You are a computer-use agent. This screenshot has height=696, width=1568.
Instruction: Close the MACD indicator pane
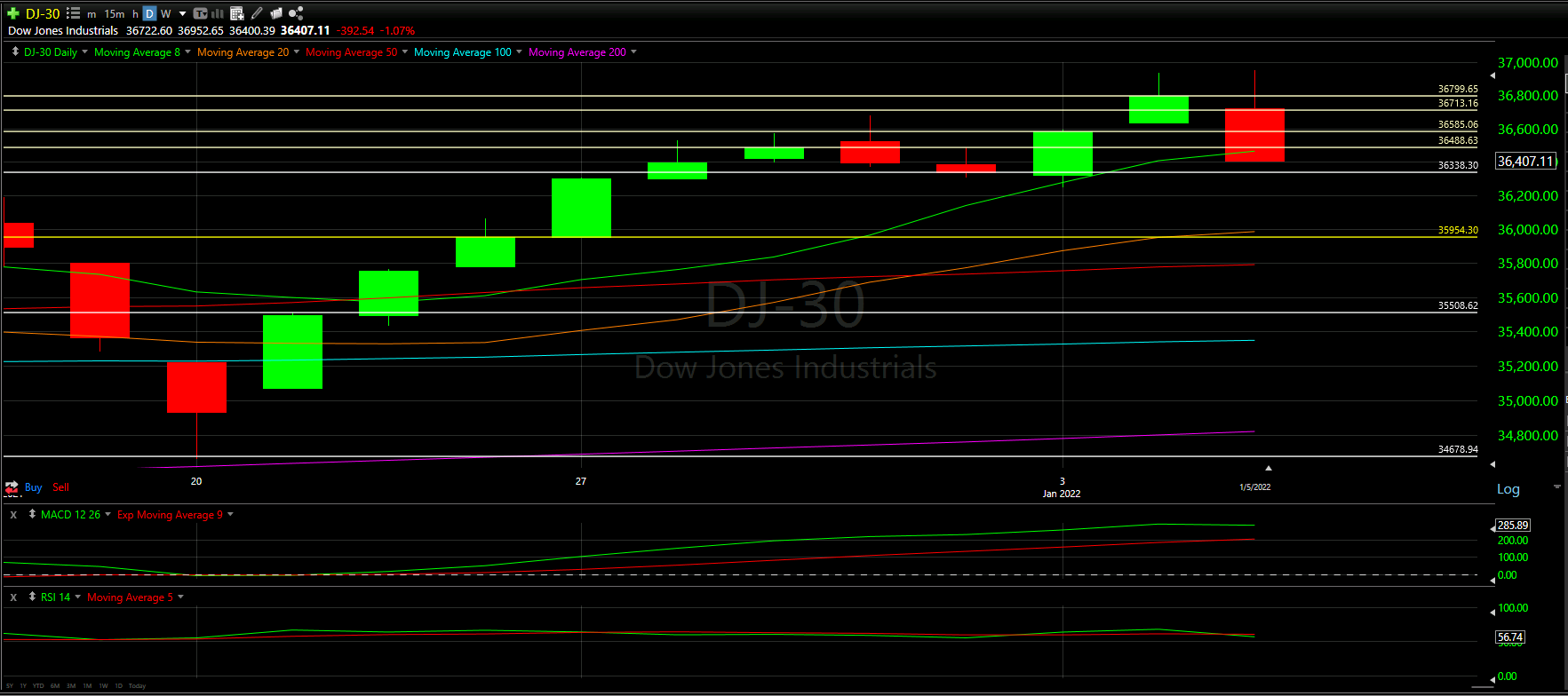point(13,515)
